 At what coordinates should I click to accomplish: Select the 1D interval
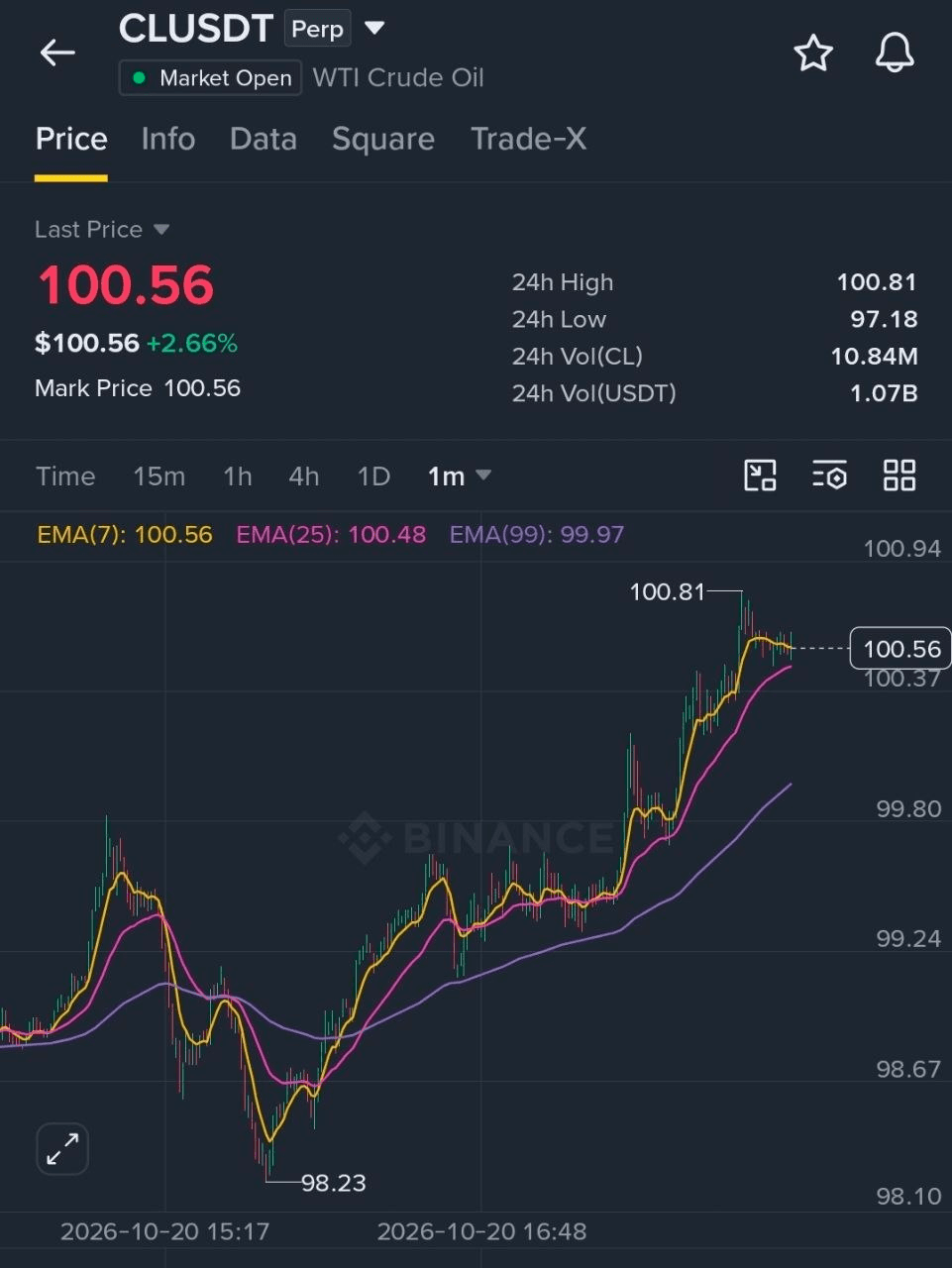click(x=373, y=476)
